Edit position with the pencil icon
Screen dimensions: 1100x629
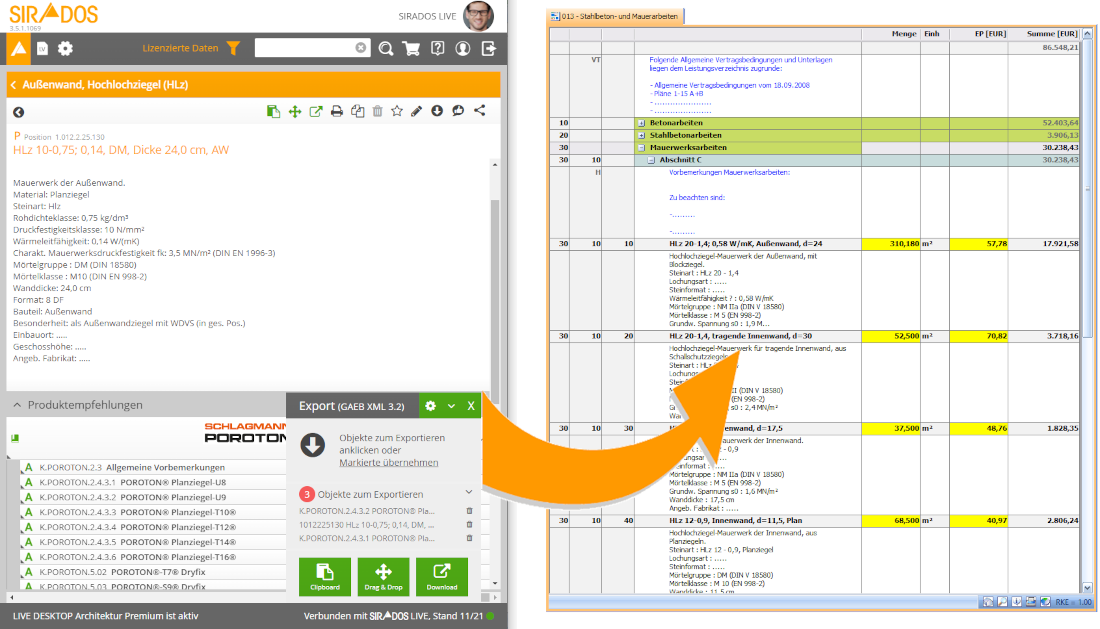[x=417, y=111]
